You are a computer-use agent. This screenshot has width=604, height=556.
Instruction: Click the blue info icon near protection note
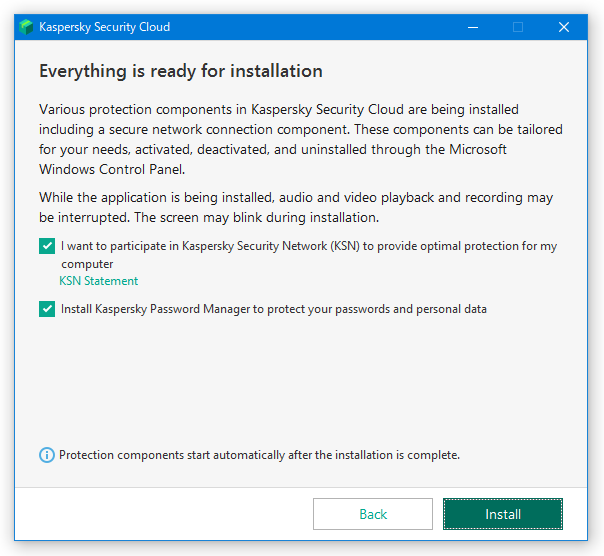47,455
